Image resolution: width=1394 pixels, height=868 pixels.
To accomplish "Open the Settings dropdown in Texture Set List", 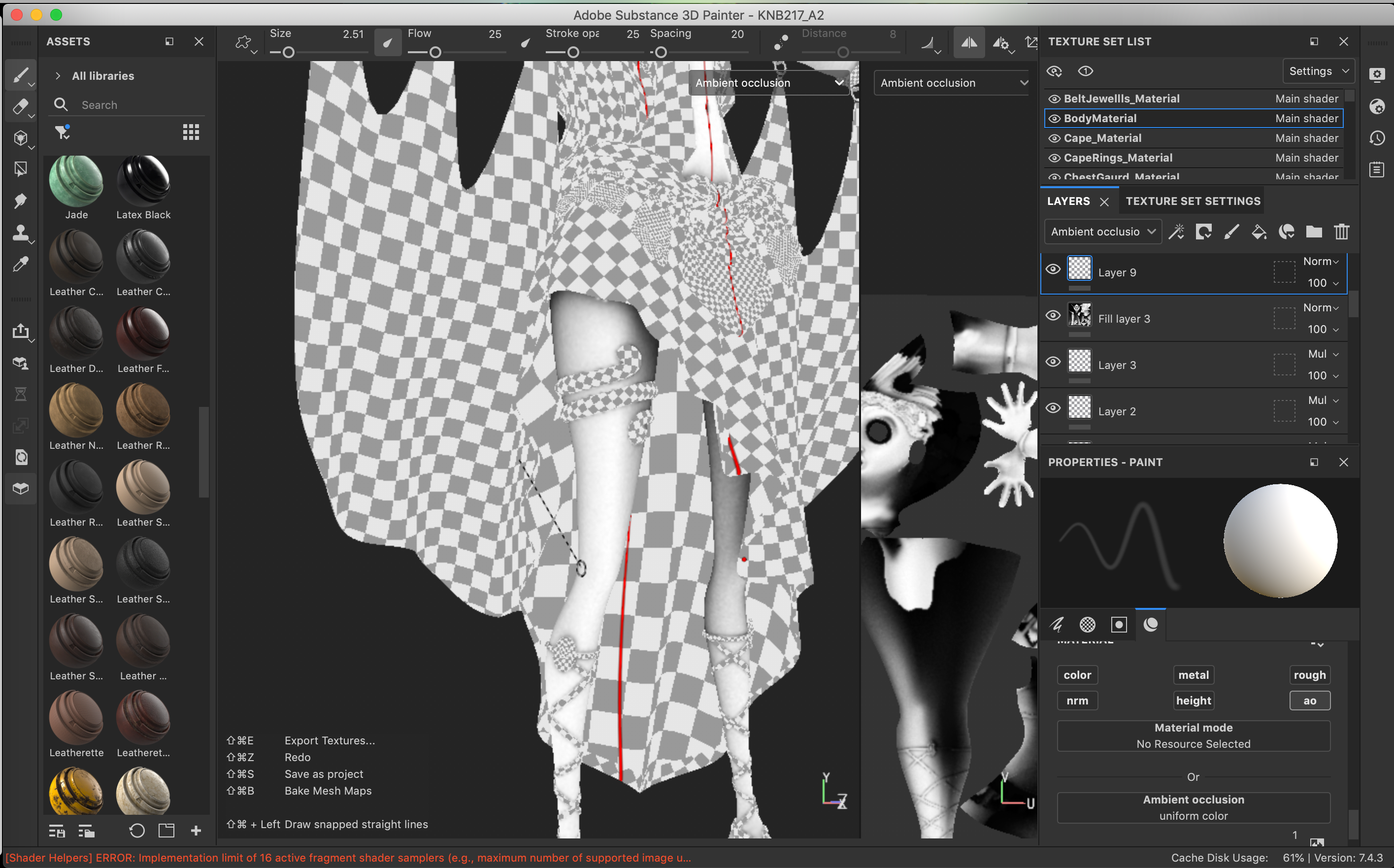I will click(1318, 71).
